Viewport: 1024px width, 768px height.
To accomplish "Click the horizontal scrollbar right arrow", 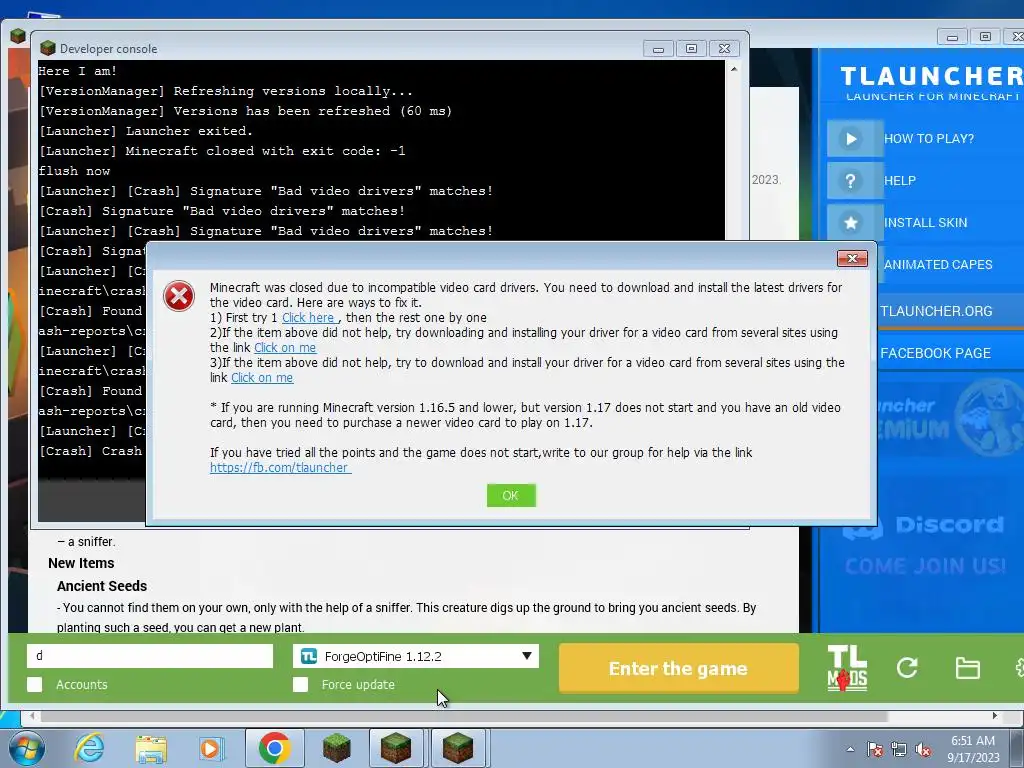I will click(995, 716).
